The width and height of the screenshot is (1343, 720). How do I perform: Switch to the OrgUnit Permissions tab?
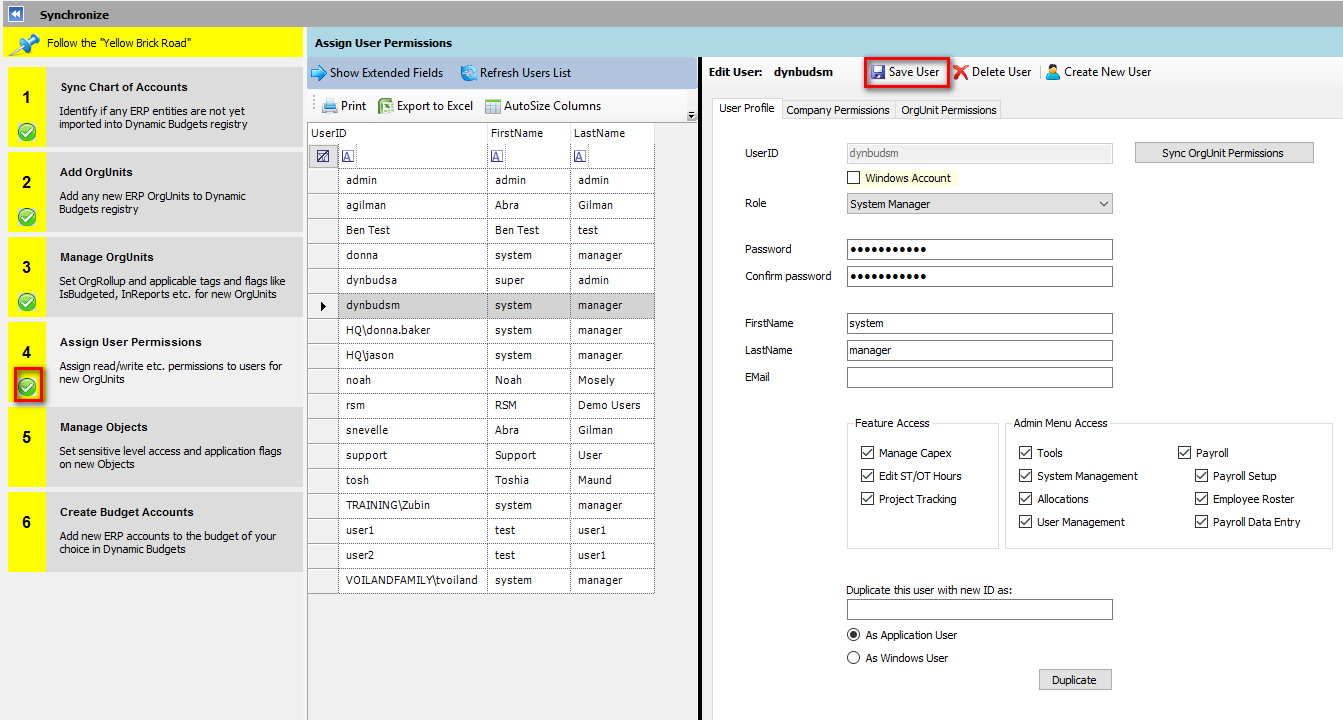tap(948, 110)
